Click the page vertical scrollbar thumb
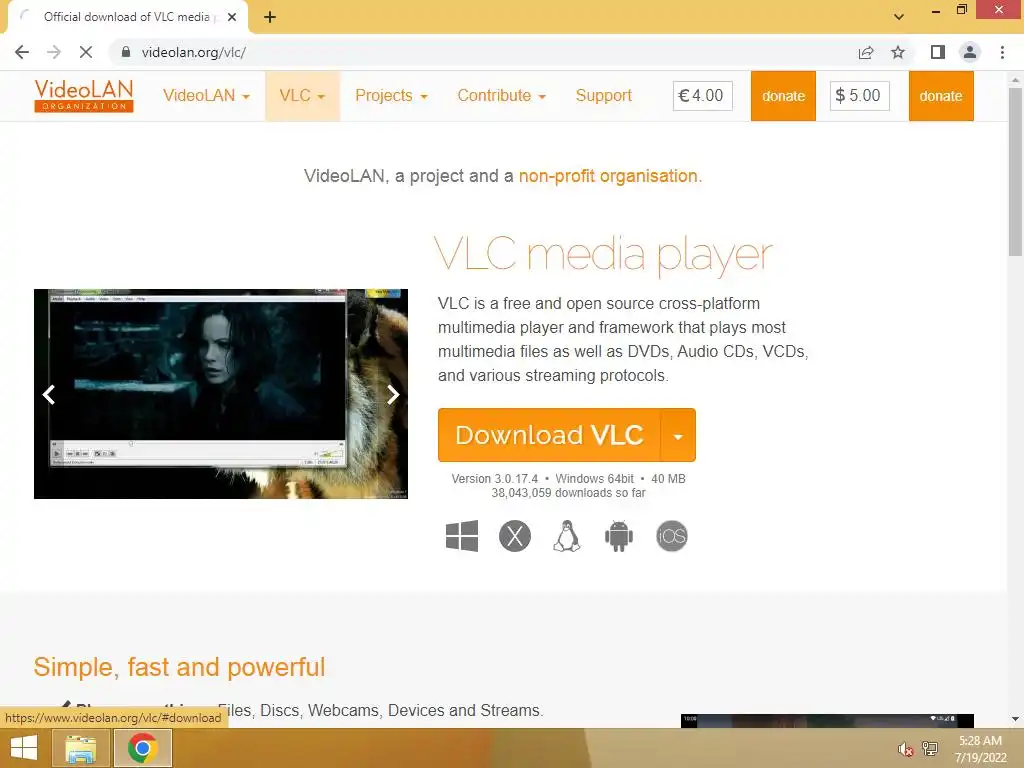The image size is (1024, 768). (1015, 171)
